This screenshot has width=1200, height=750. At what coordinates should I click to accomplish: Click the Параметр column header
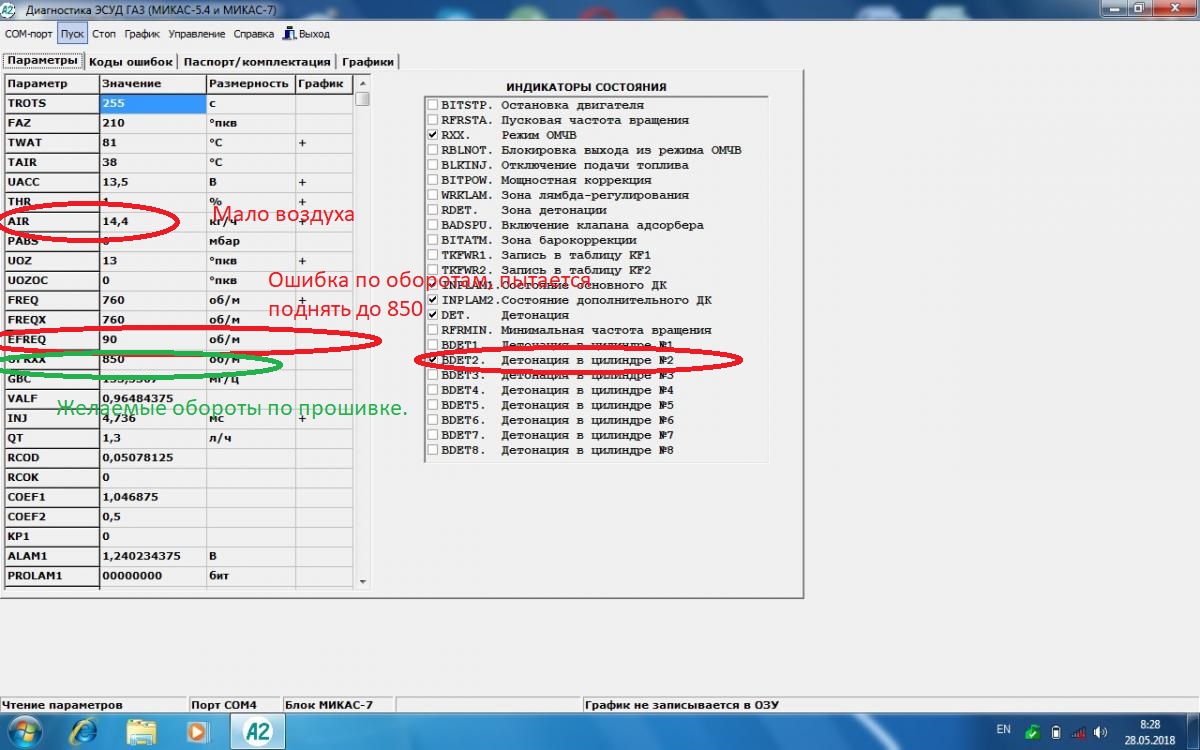tap(52, 84)
